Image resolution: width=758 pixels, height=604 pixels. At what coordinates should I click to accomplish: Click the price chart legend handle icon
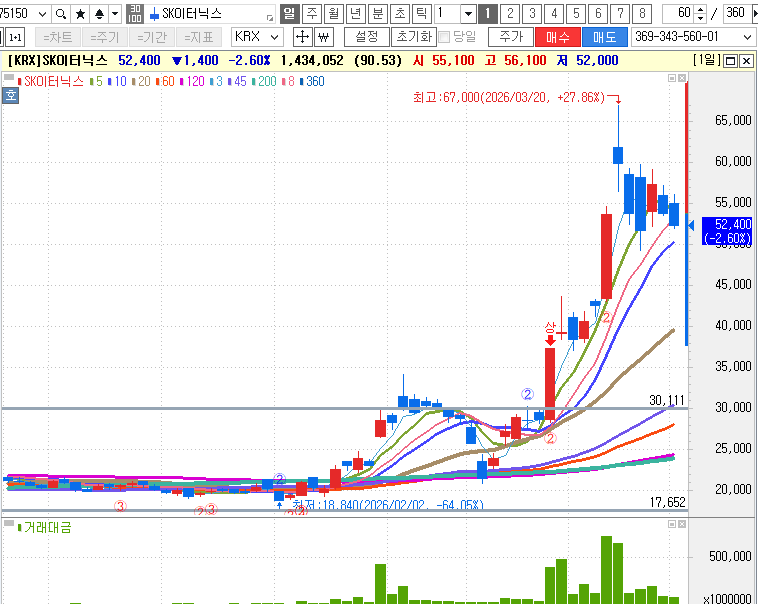[9, 77]
